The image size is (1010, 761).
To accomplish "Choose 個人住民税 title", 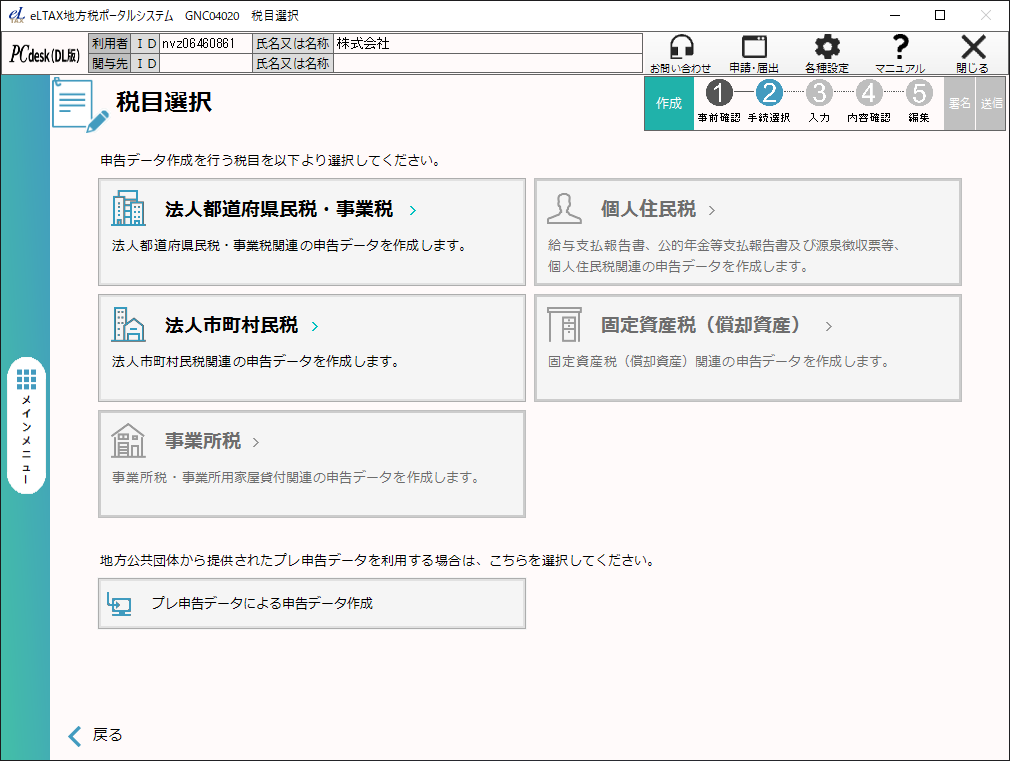I will coord(649,209).
